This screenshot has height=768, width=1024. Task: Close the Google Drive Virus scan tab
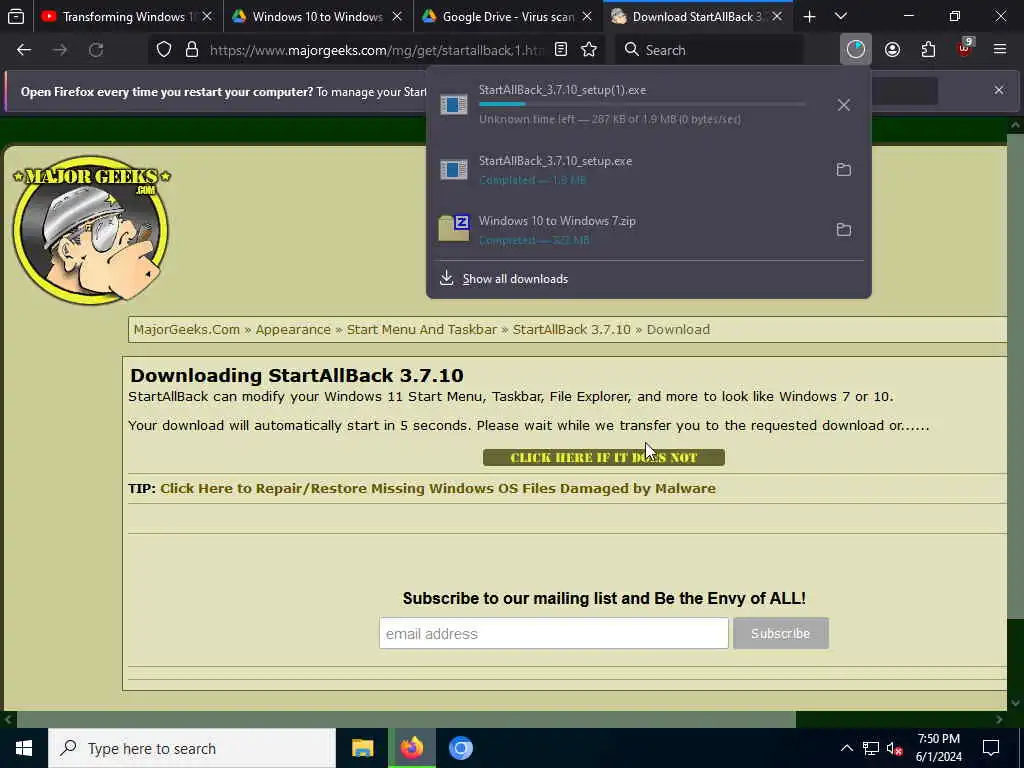[x=587, y=17]
